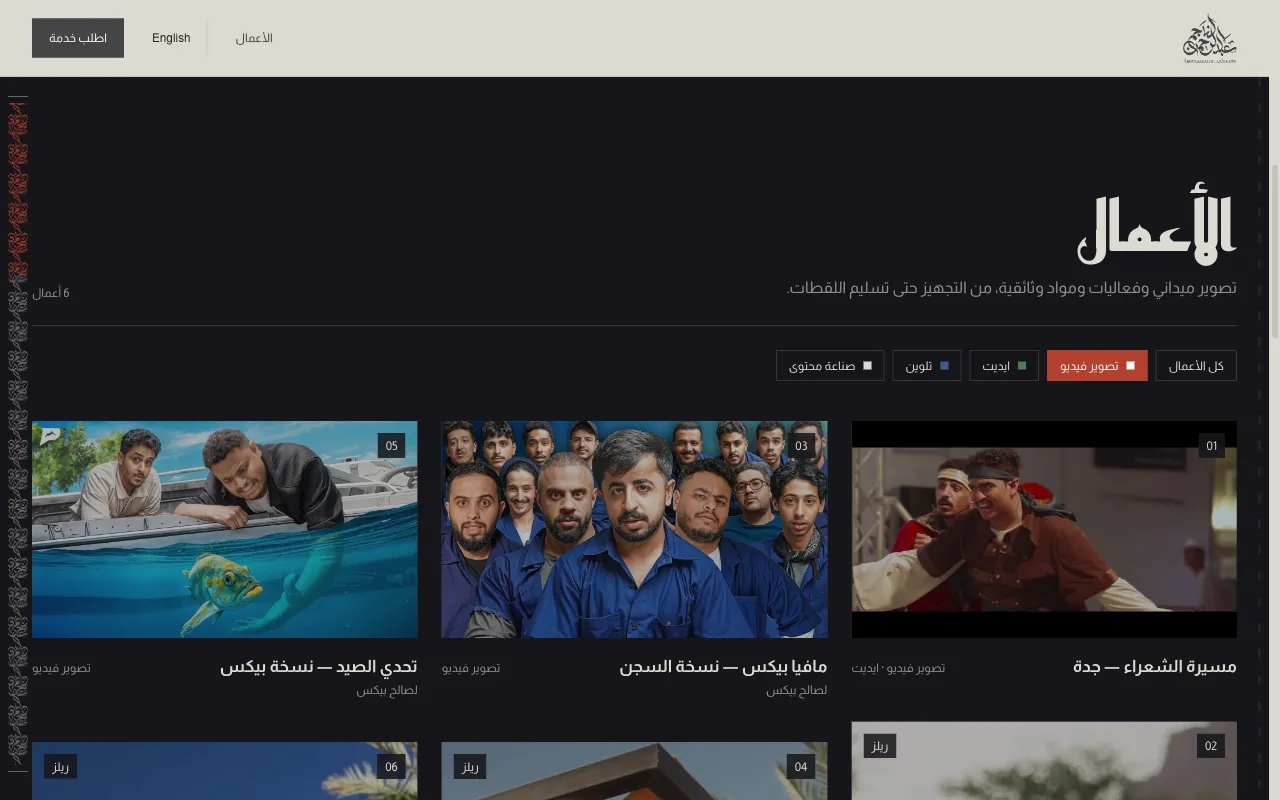Screen dimensions: 1280x800
Task: Click the title مافيا بيكس — نسخة السجن
Action: pyautogui.click(x=723, y=667)
